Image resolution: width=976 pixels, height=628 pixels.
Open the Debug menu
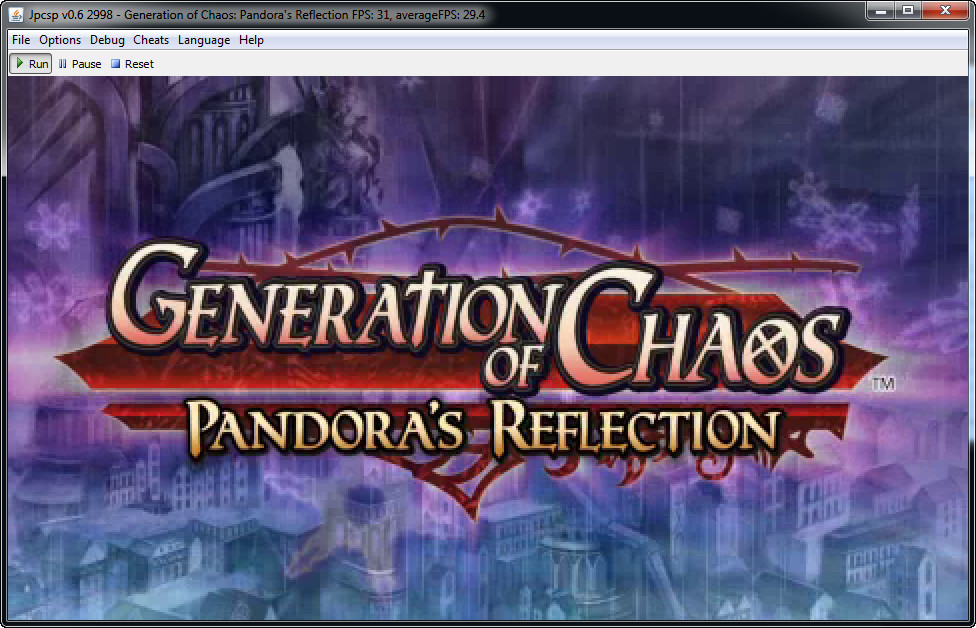(107, 40)
